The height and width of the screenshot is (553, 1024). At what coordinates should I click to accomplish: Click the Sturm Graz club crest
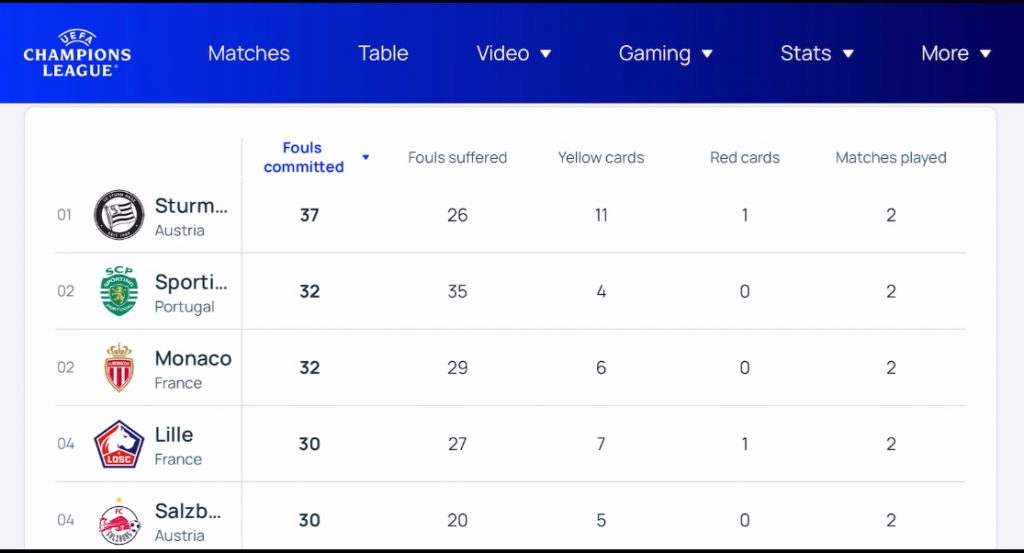click(119, 215)
